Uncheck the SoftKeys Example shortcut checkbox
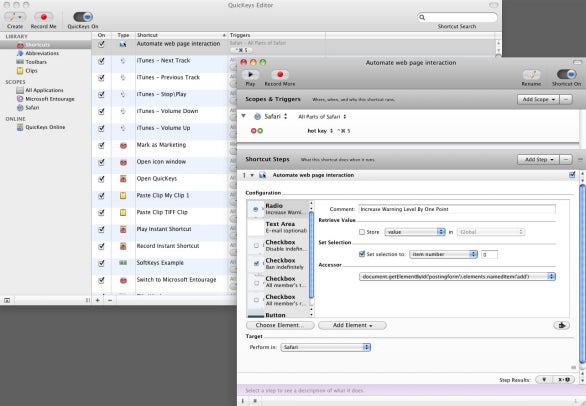Screen dimensions: 586x406 tap(101, 263)
